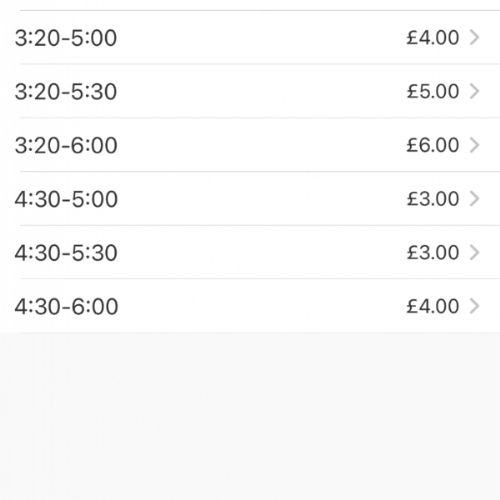Select the middle of the 4:30-5:30 row

(x=250, y=252)
